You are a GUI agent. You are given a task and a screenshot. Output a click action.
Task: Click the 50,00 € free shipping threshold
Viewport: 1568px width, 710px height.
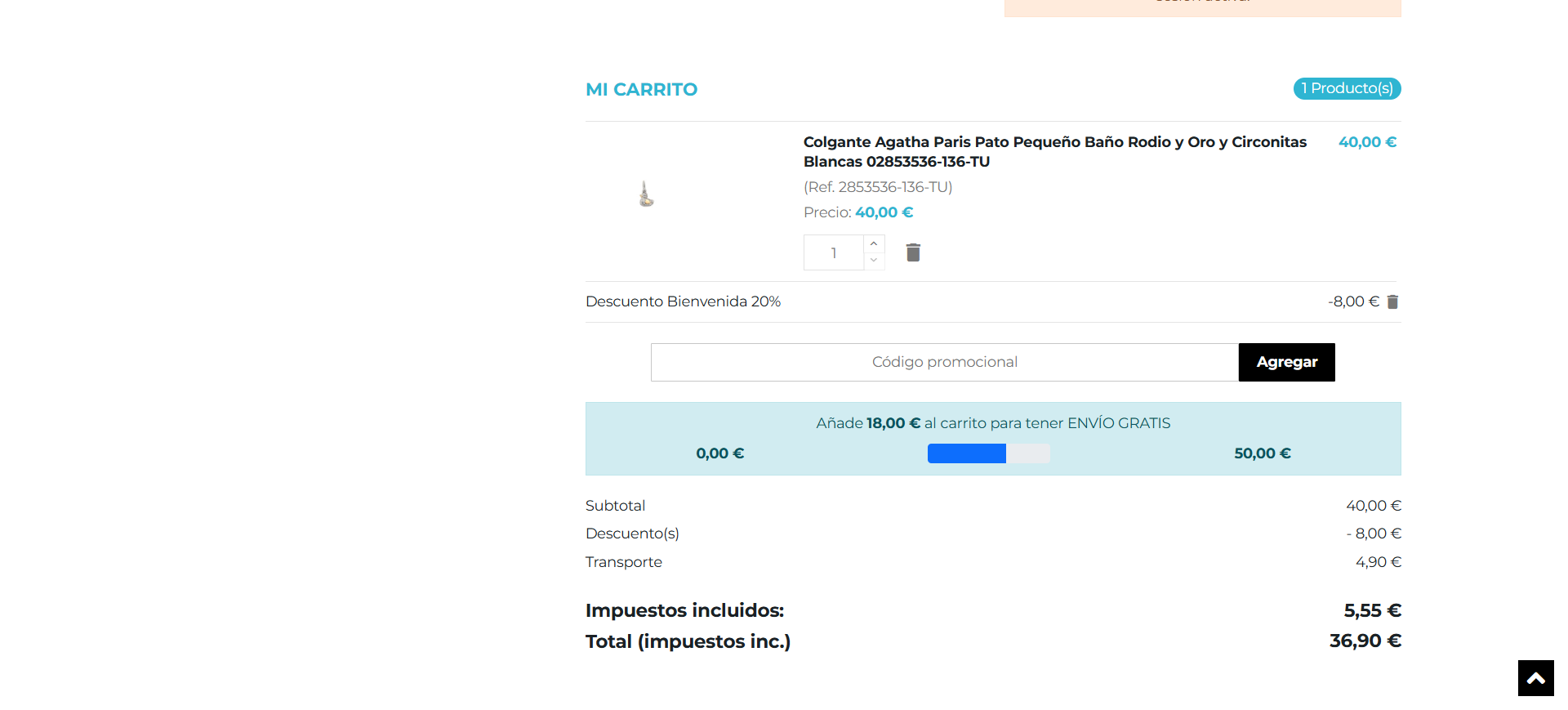pos(1262,453)
